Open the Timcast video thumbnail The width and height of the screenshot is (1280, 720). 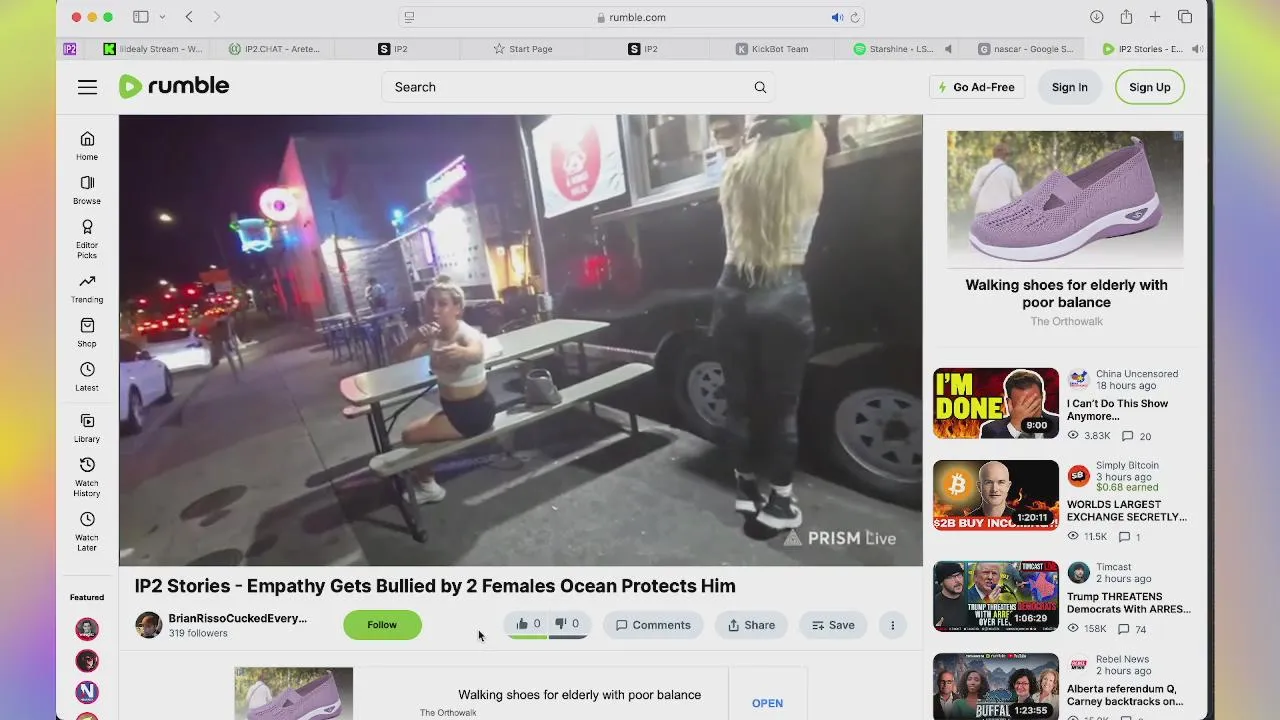[996, 597]
